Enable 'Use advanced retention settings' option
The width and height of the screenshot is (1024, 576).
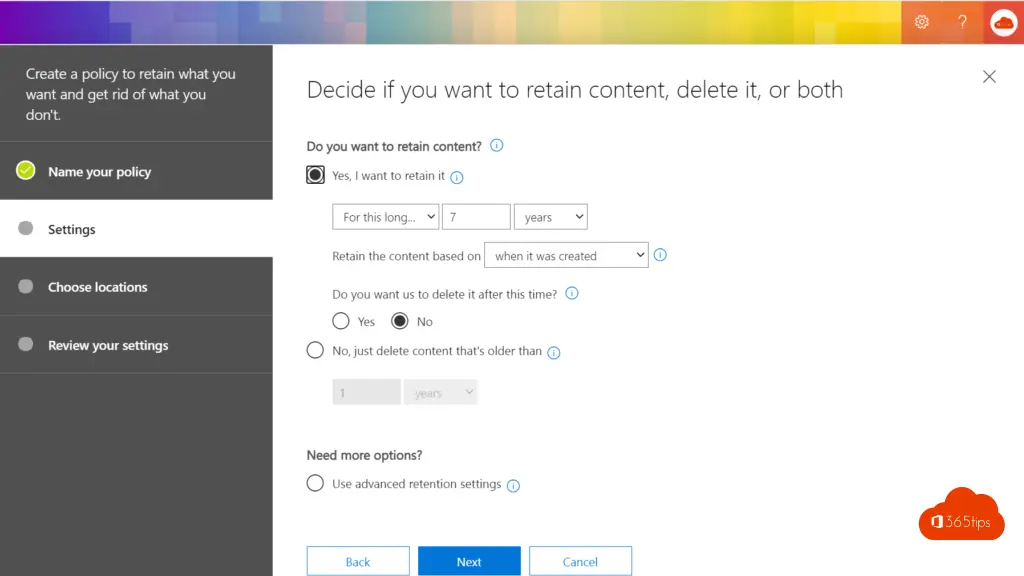(315, 483)
